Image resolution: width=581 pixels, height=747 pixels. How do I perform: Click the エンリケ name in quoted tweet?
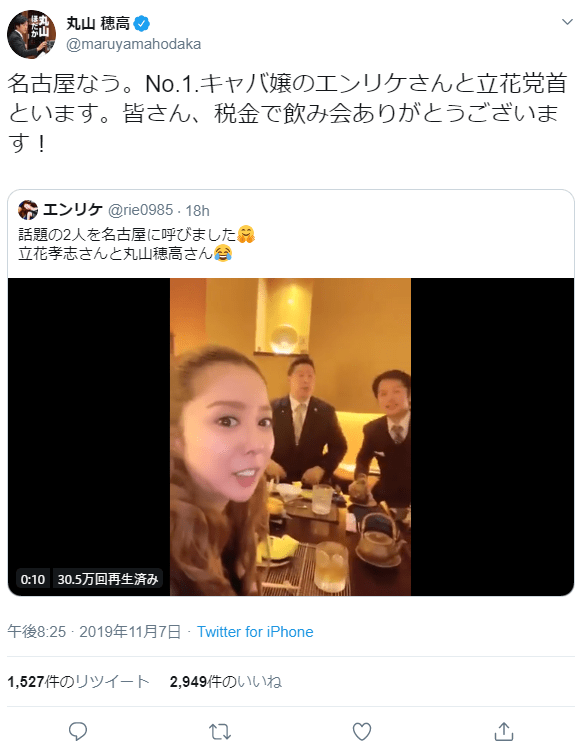tap(73, 210)
